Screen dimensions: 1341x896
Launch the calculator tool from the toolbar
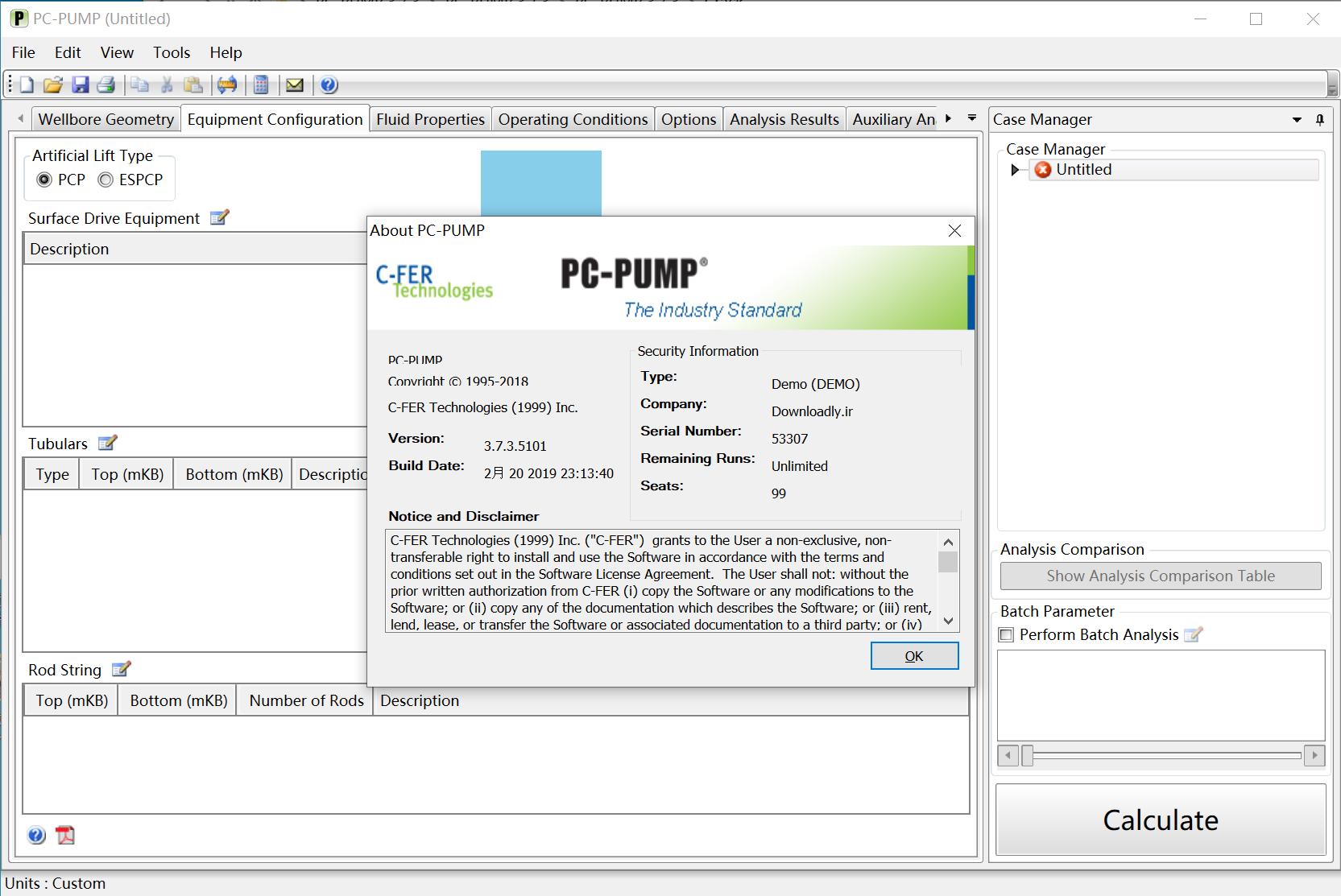[261, 85]
